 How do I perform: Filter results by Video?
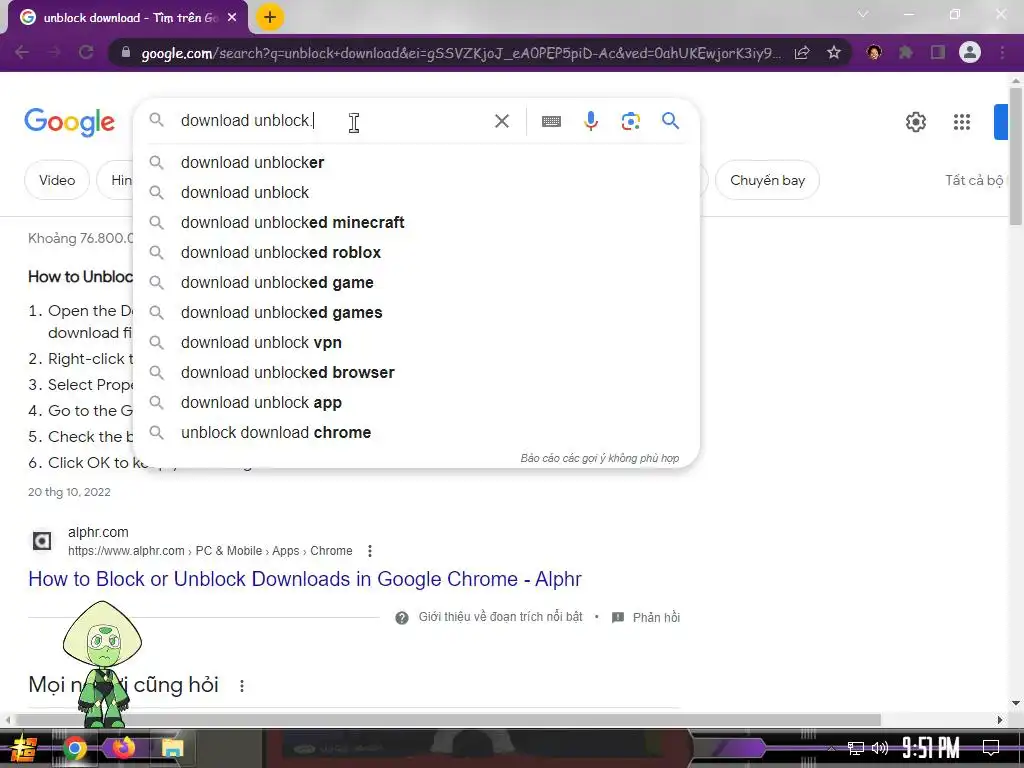(x=57, y=180)
